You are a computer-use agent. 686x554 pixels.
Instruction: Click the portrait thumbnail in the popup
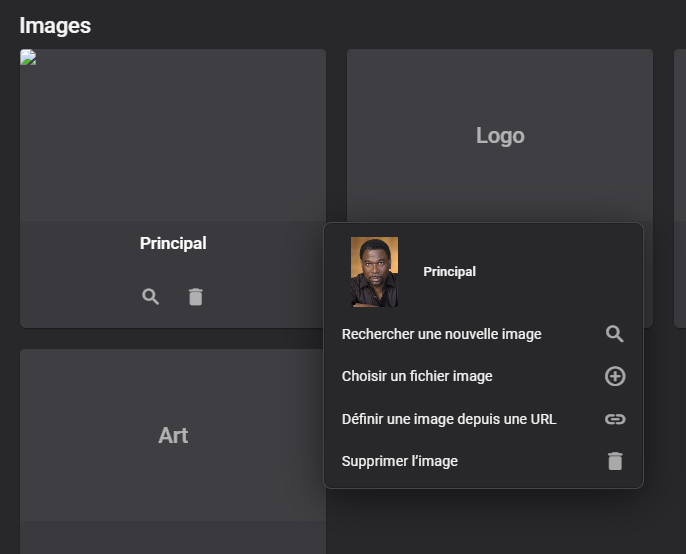point(374,271)
